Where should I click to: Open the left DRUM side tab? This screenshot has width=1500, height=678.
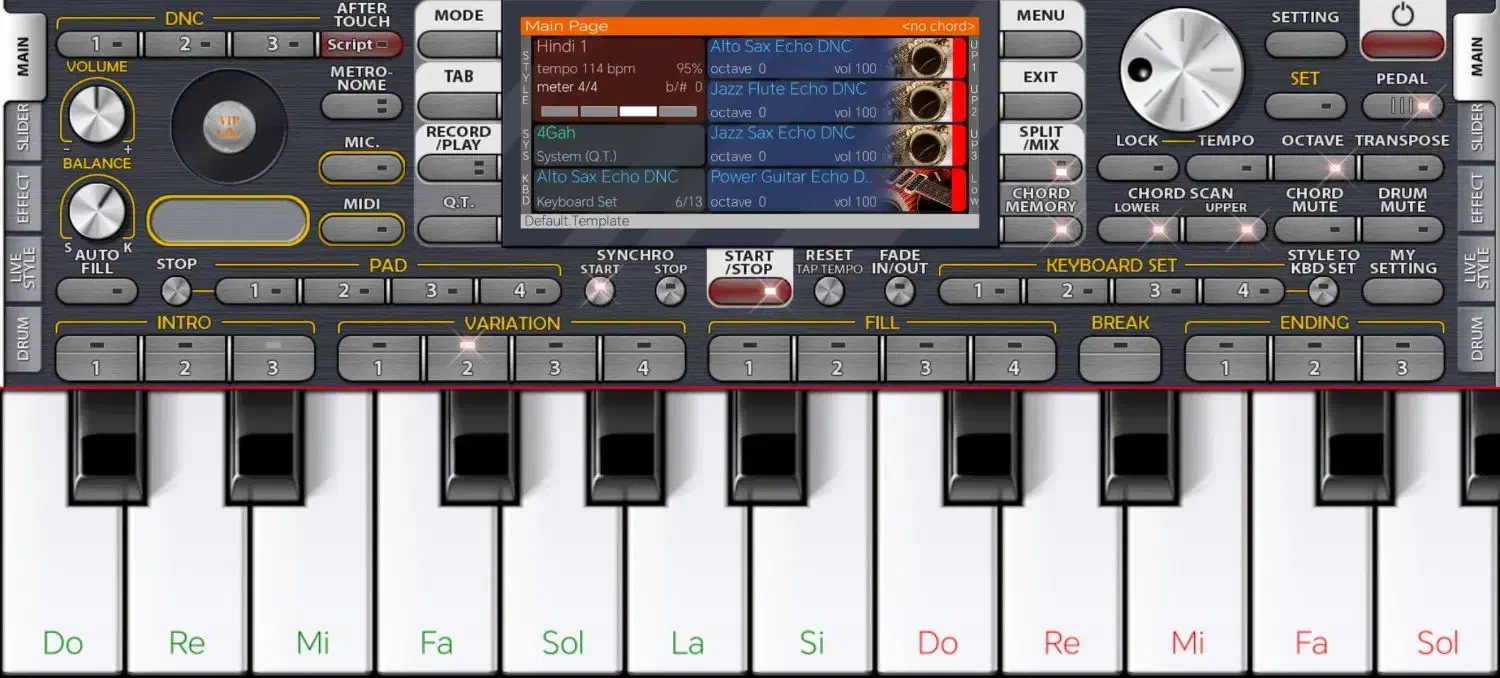click(22, 339)
